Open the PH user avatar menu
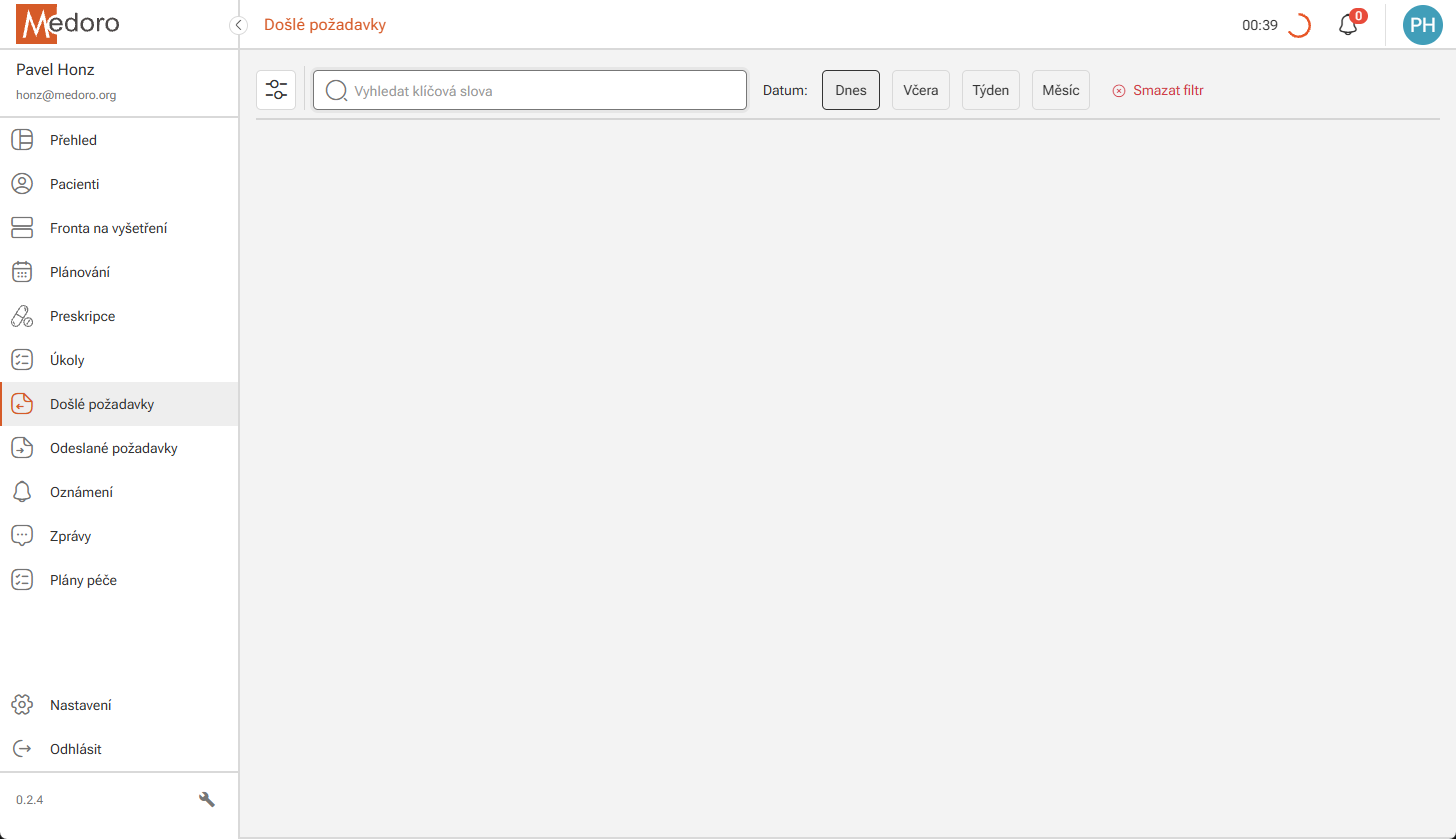The height and width of the screenshot is (839, 1456). click(1422, 25)
